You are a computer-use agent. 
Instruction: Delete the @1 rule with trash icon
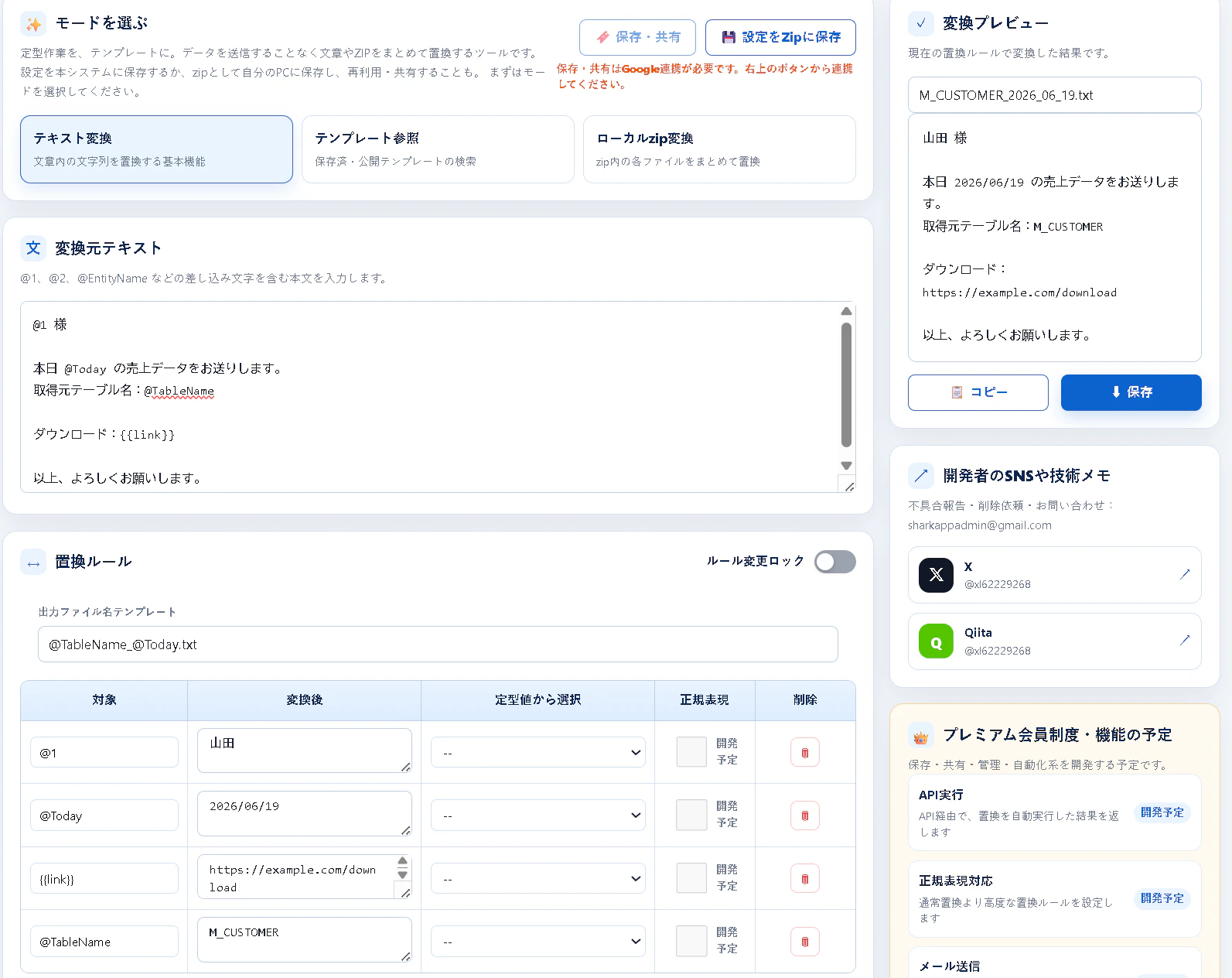point(805,753)
